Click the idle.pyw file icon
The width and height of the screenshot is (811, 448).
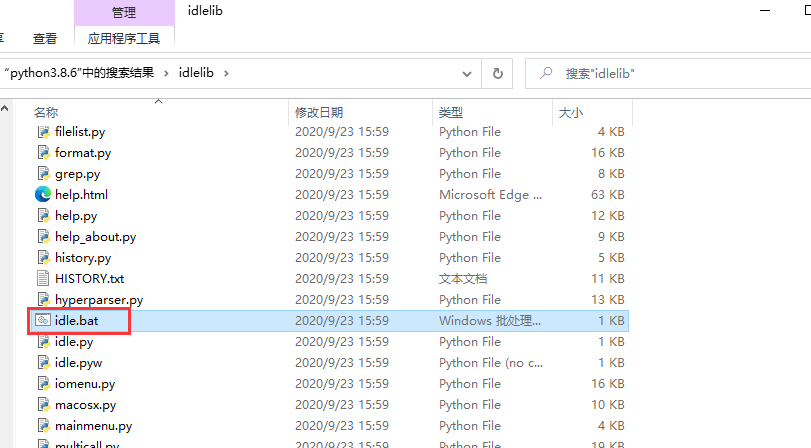tap(43, 363)
